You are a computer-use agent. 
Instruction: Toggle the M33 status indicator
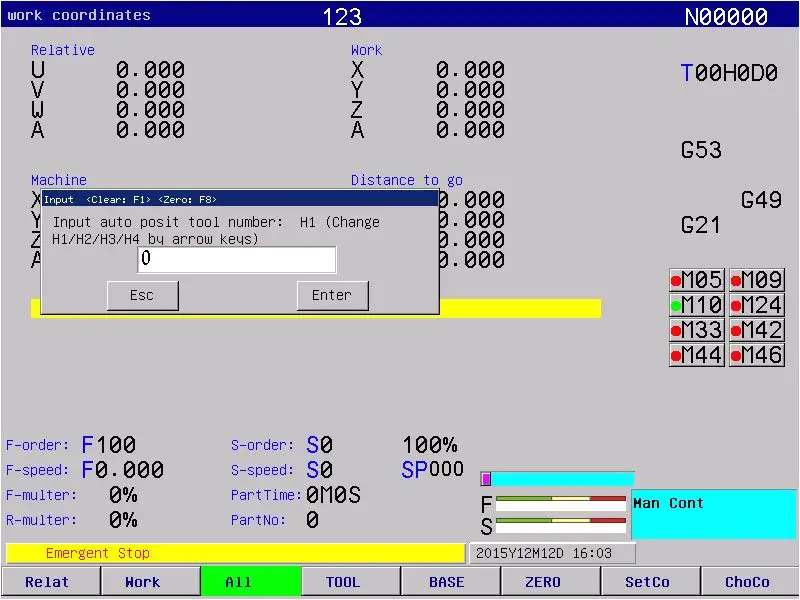tap(696, 330)
